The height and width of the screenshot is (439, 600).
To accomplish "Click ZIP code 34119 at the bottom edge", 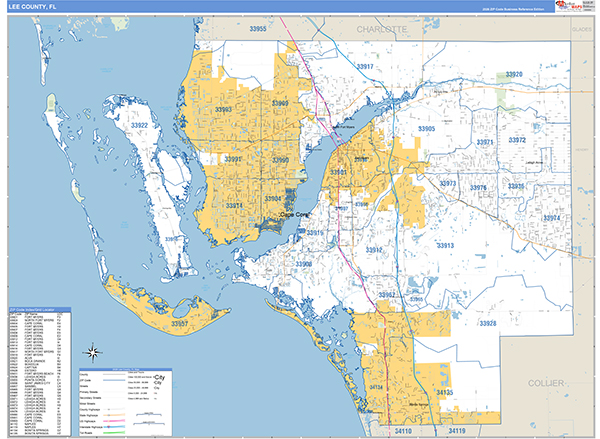I will [457, 431].
